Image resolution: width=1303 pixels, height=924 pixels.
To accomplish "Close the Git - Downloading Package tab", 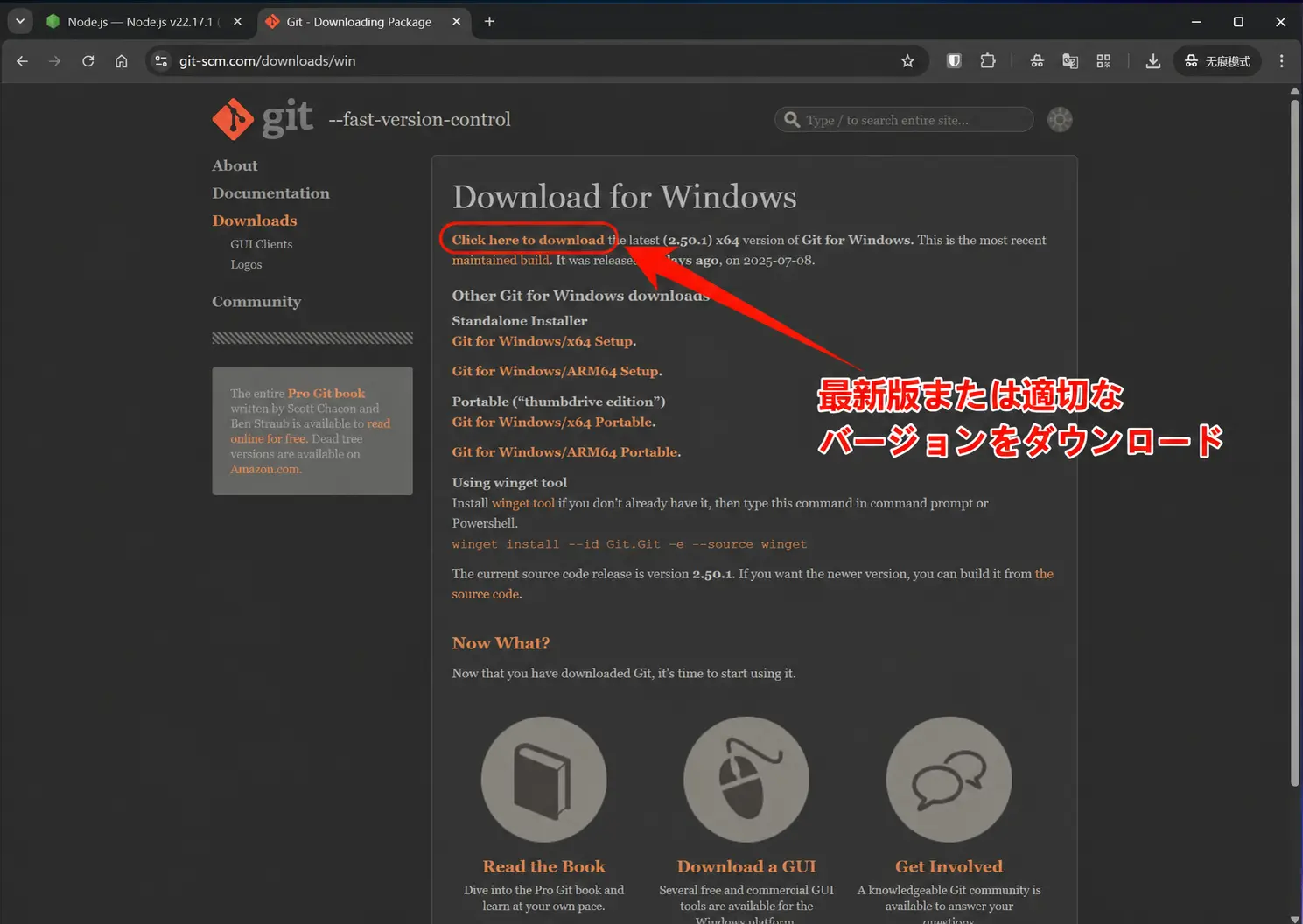I will [x=456, y=22].
